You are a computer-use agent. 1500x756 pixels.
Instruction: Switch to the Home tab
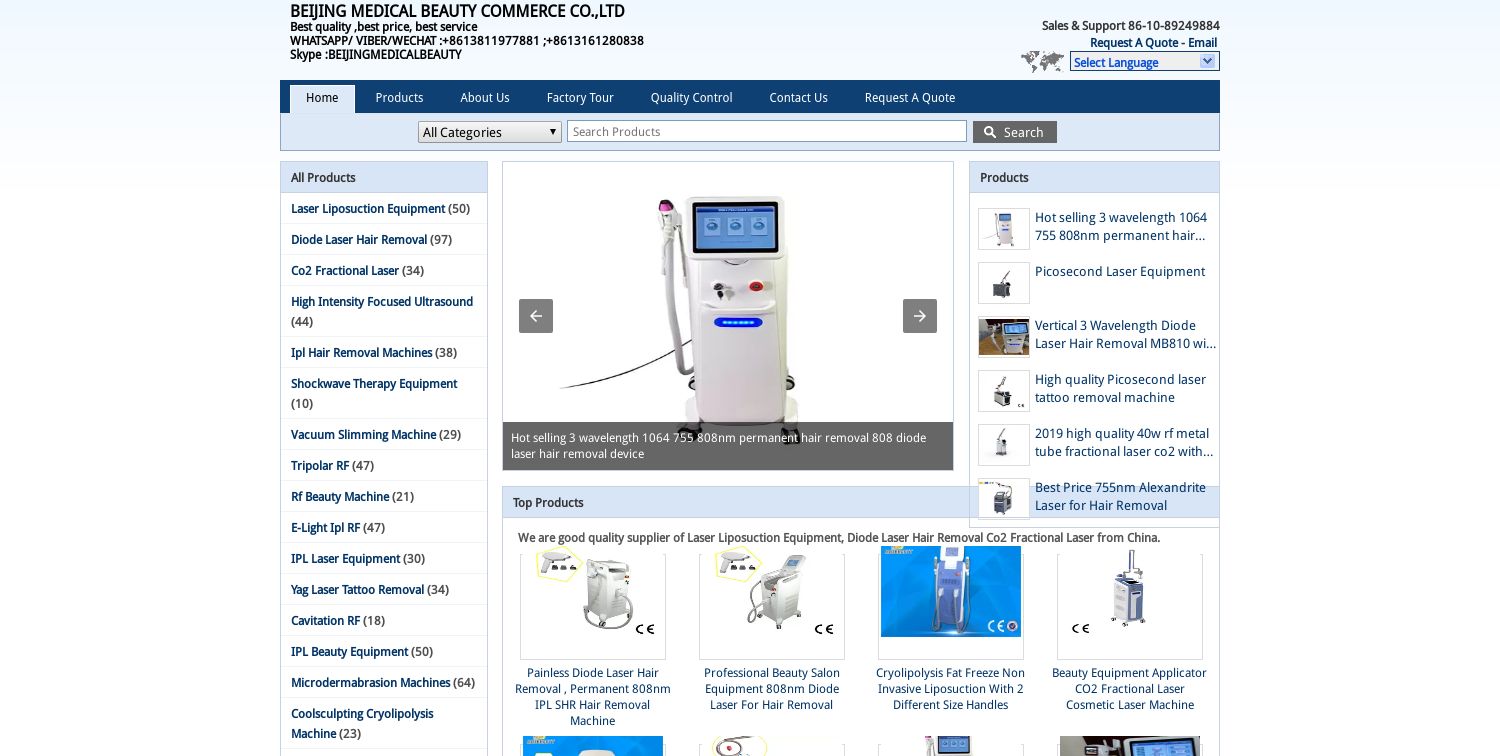tap(322, 98)
